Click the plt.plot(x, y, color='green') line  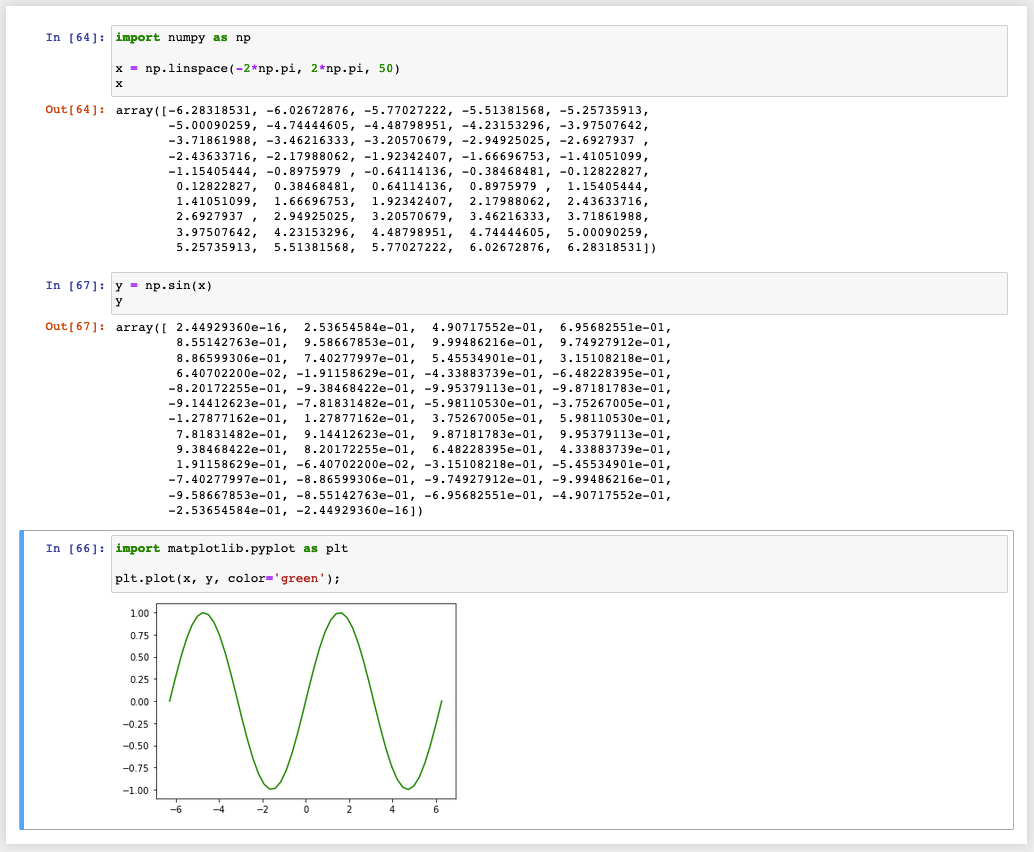(228, 579)
